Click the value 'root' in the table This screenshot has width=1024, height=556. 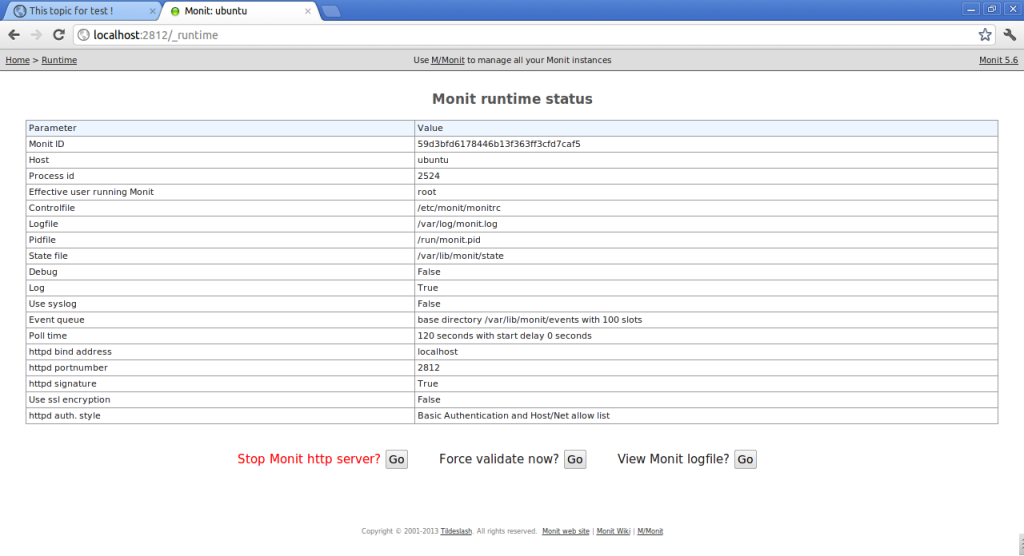tap(426, 192)
